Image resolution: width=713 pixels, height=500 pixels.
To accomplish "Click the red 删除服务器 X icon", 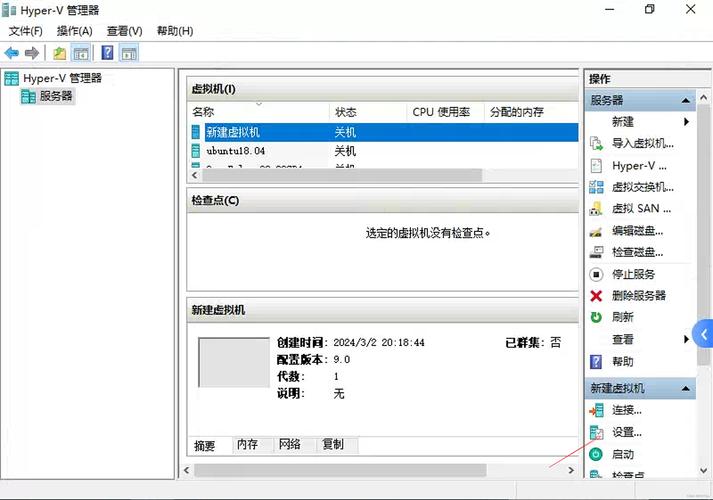I will tap(596, 296).
